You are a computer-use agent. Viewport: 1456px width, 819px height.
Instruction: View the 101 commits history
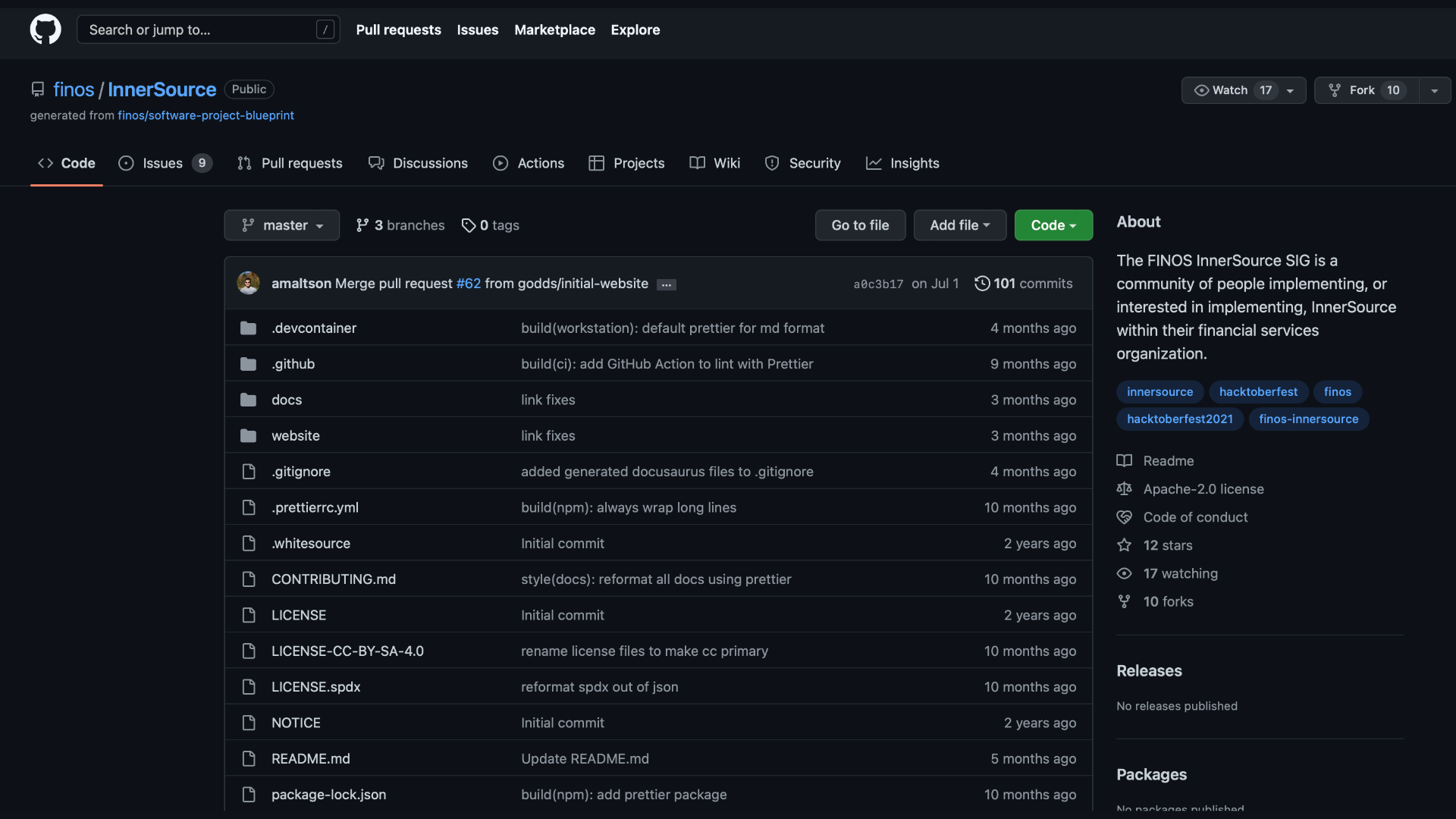point(1024,284)
